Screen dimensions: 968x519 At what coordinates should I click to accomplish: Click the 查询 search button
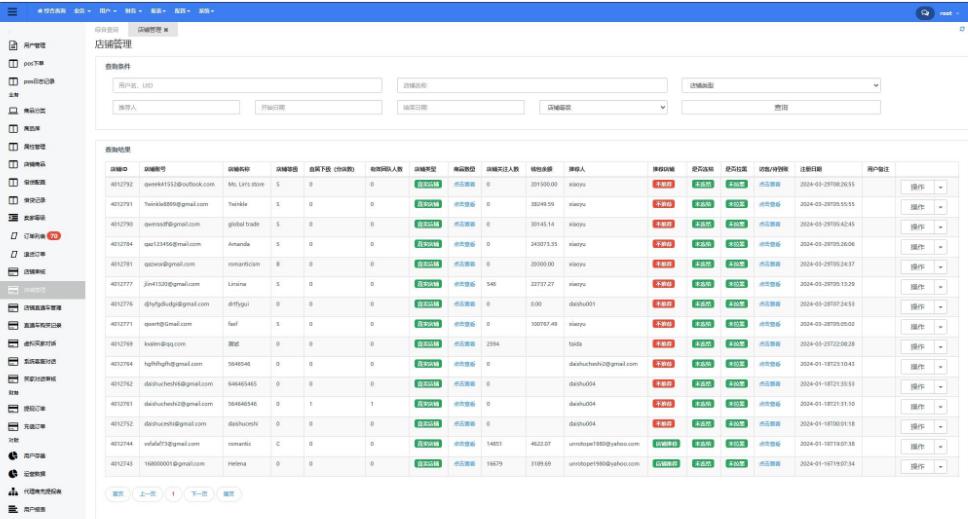coord(781,107)
